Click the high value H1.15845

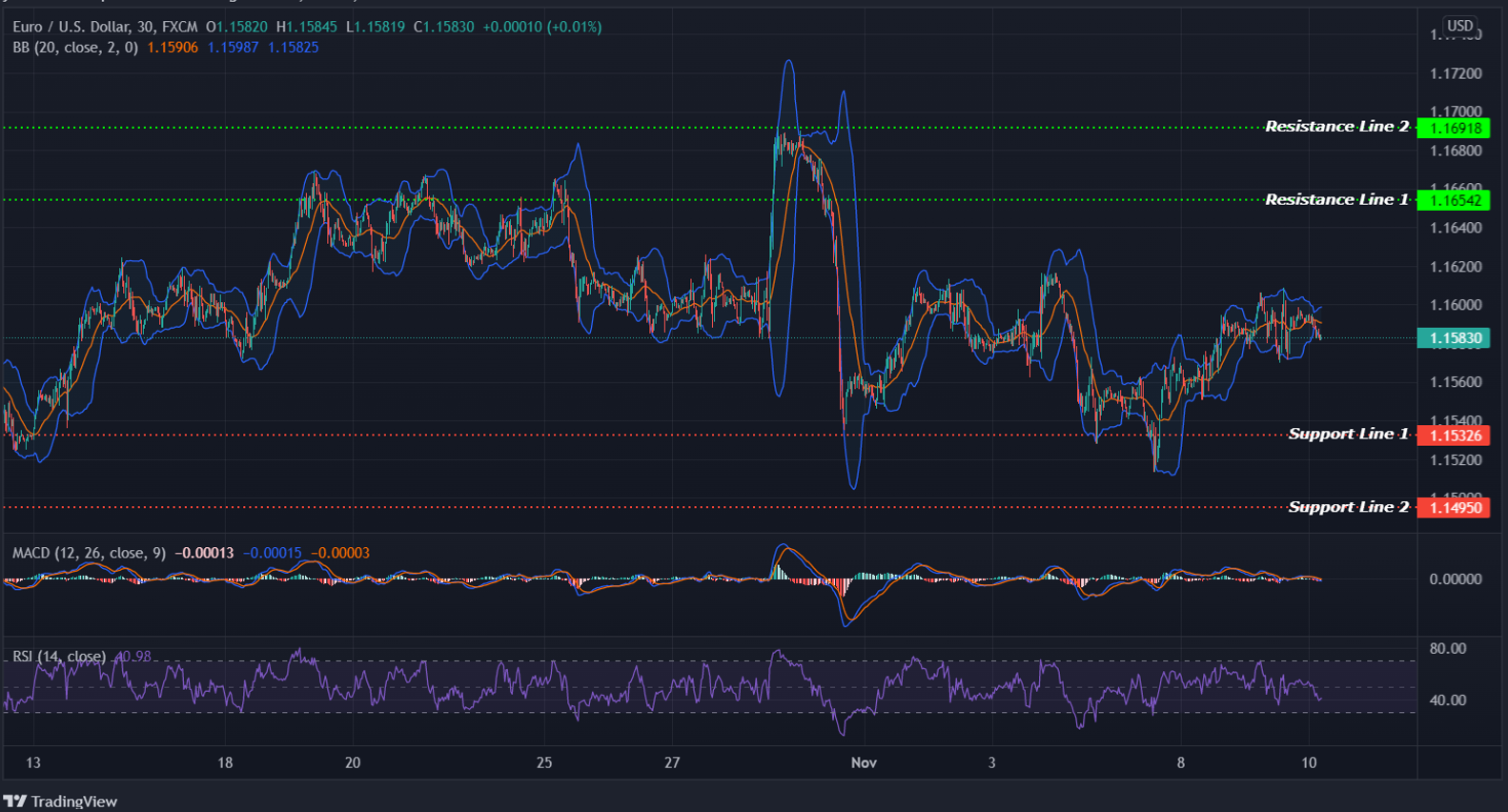click(x=306, y=27)
